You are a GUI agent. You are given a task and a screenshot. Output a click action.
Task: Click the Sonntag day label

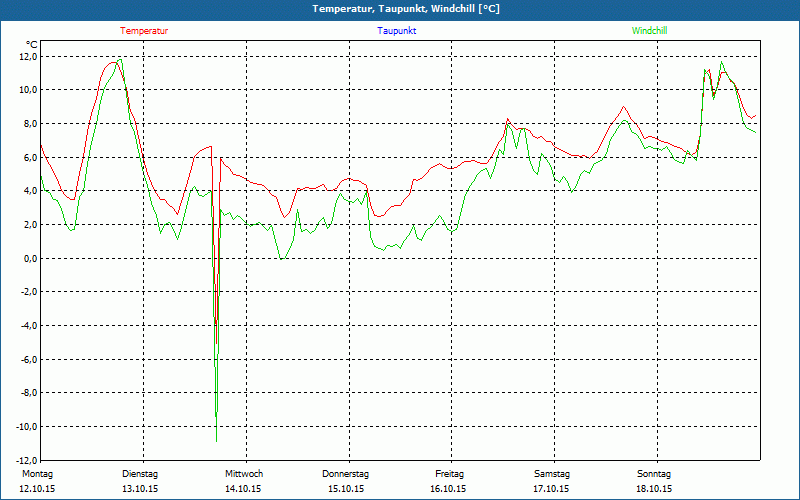(x=654, y=474)
